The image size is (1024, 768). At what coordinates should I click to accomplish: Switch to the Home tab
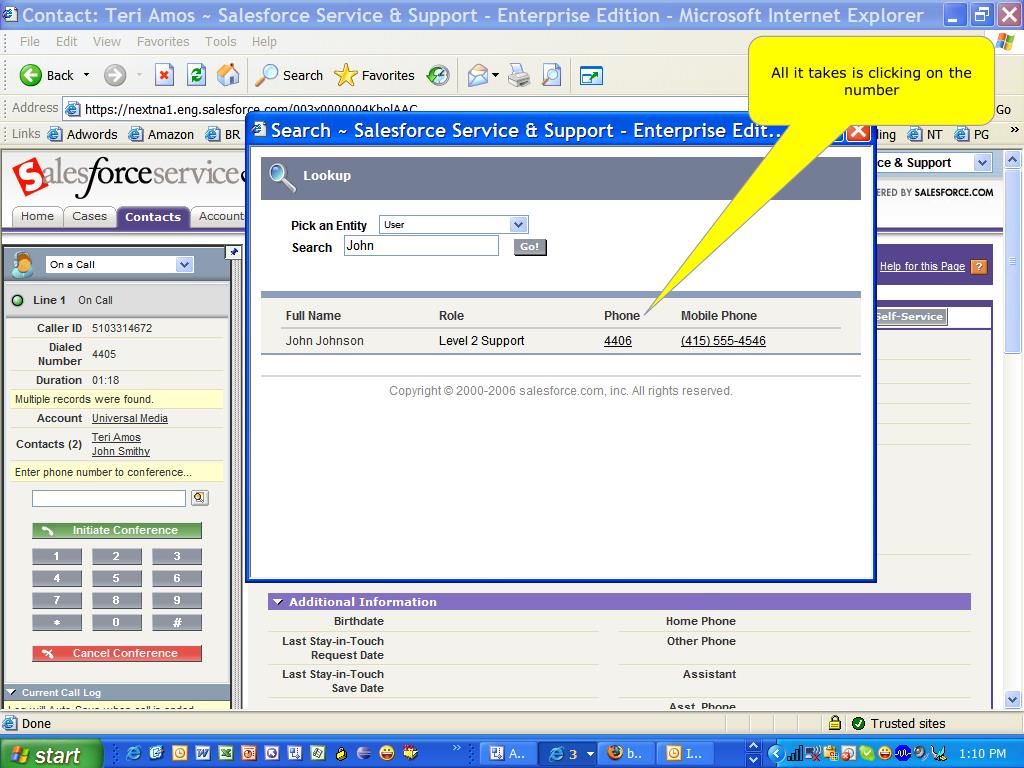pyautogui.click(x=37, y=216)
